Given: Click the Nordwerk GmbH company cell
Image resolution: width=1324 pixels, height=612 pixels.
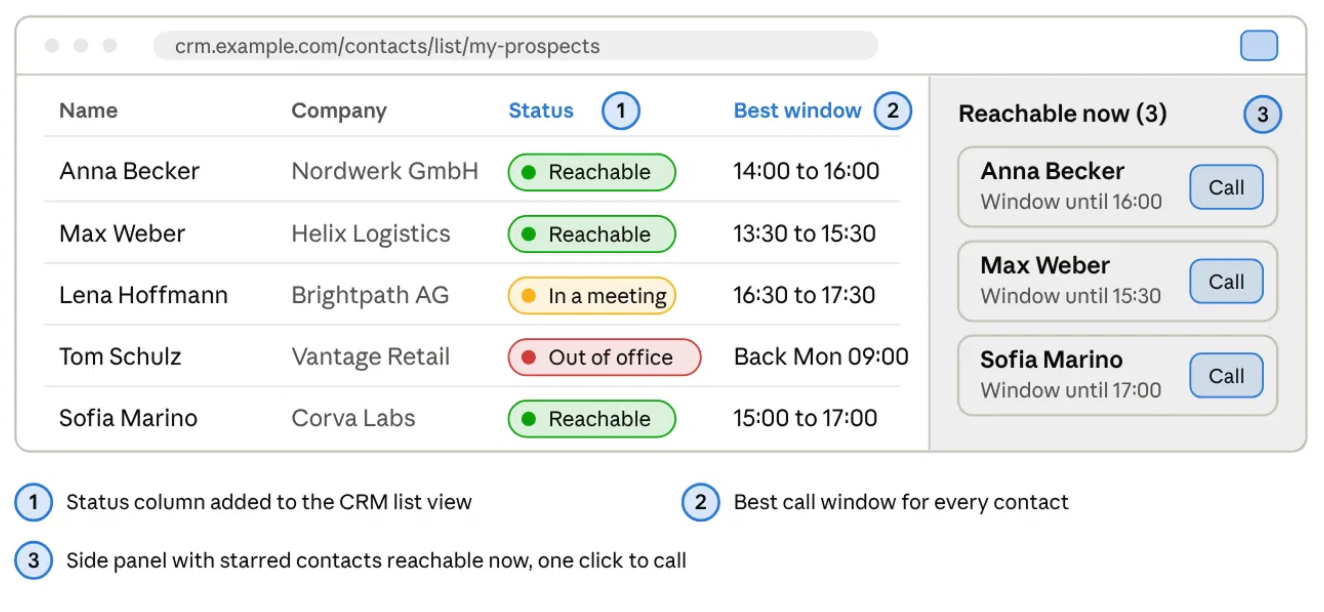Looking at the screenshot, I should click(x=385, y=171).
